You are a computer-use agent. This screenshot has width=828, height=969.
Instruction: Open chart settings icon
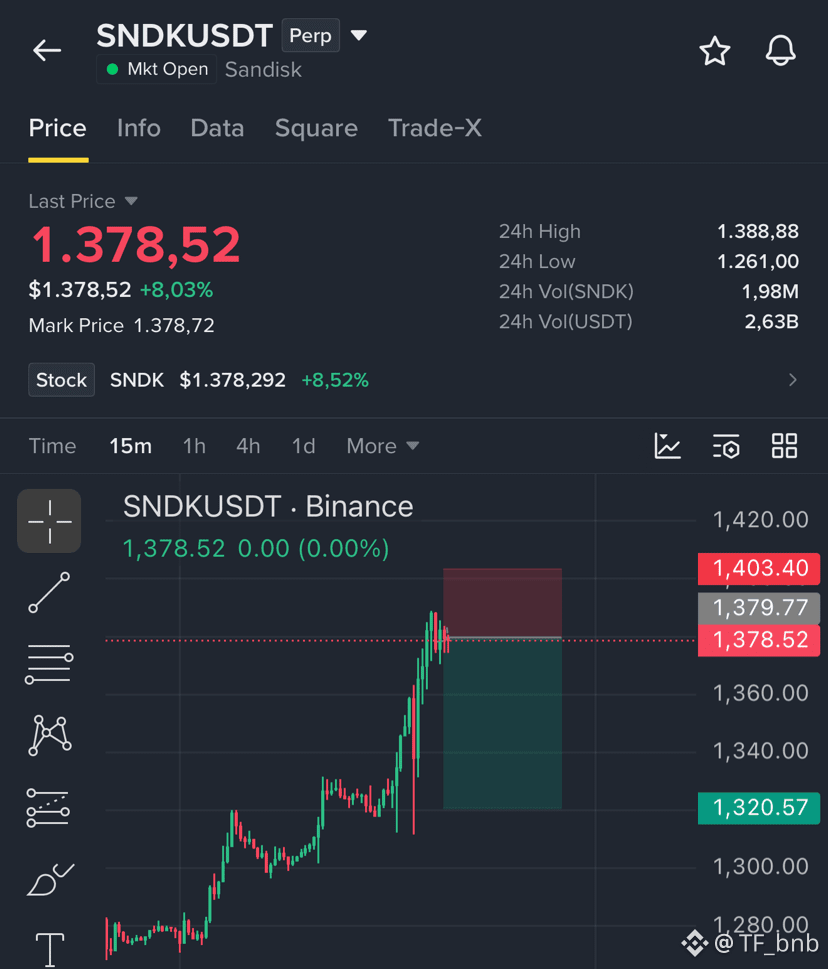(726, 446)
